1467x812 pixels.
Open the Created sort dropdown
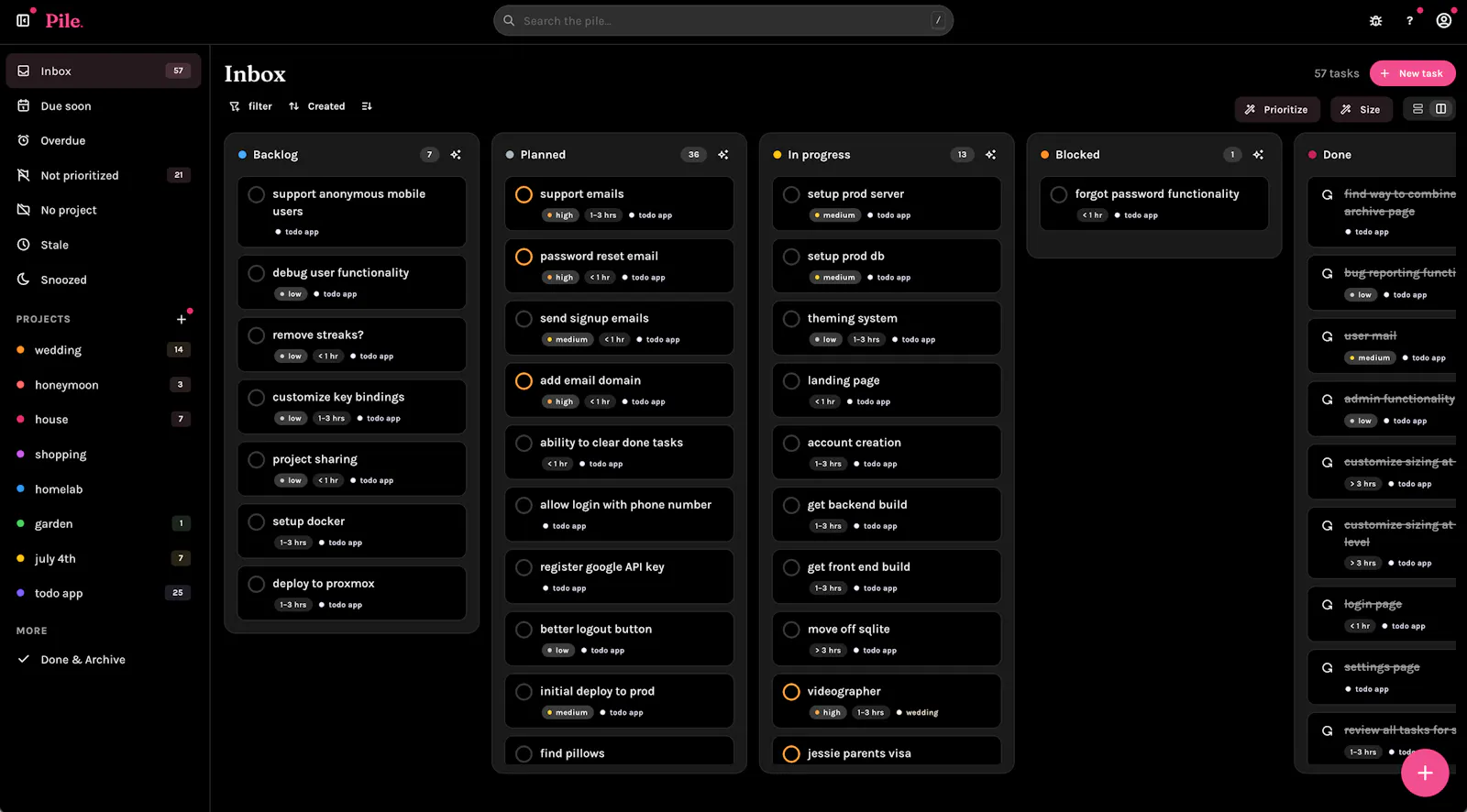(x=317, y=106)
